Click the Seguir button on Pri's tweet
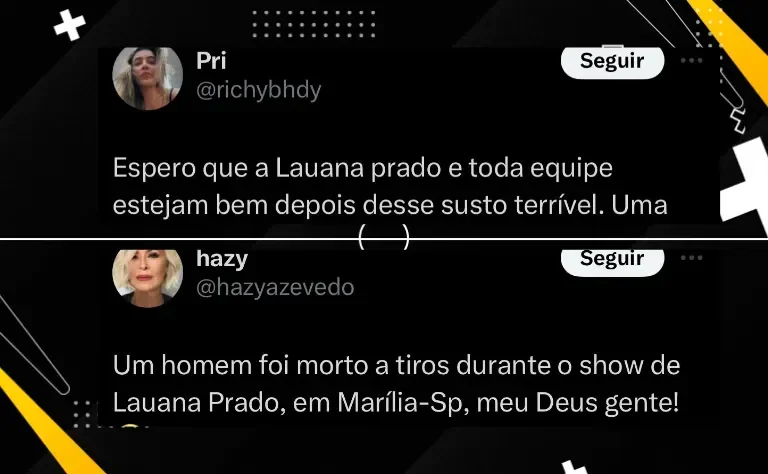The image size is (768, 474). [x=612, y=62]
